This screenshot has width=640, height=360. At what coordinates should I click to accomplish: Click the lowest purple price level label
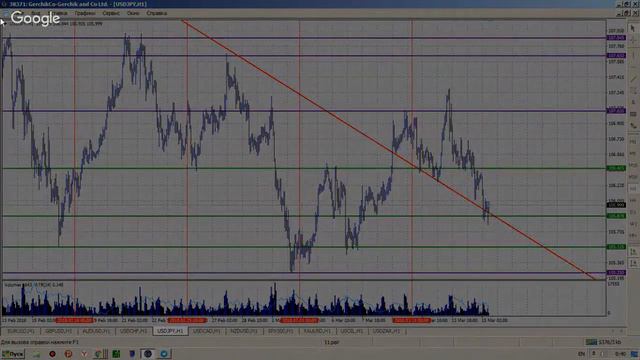coord(616,272)
